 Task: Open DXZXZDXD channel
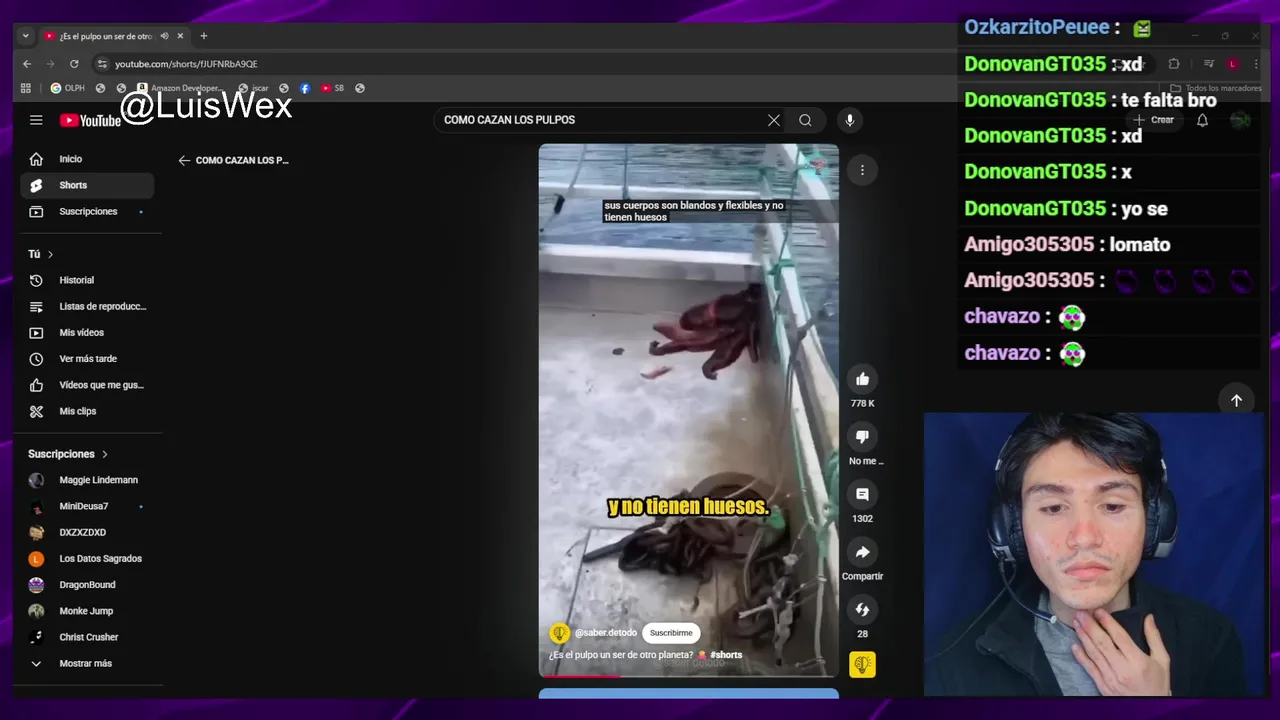[88, 532]
